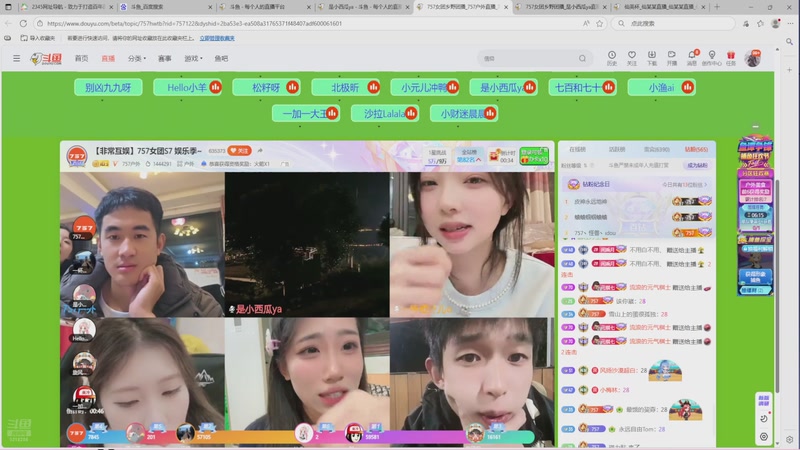The image size is (800, 450).
Task: Click the Hello avatar bubble on video overlay
Action: (84, 330)
